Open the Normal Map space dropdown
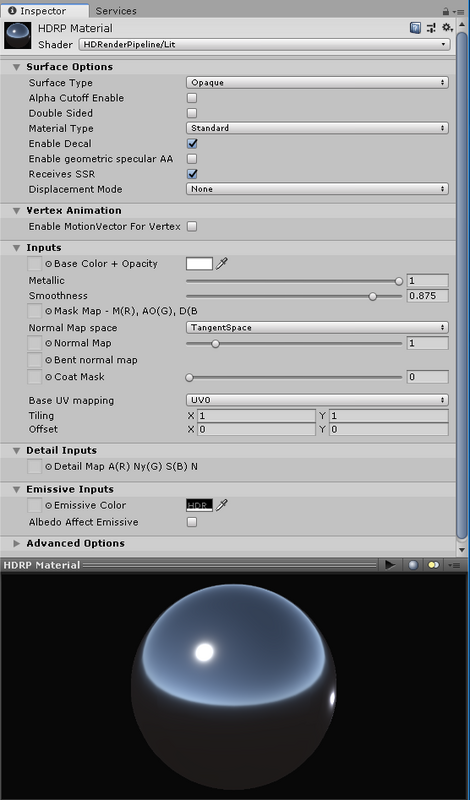Image resolution: width=470 pixels, height=800 pixels. (317, 328)
